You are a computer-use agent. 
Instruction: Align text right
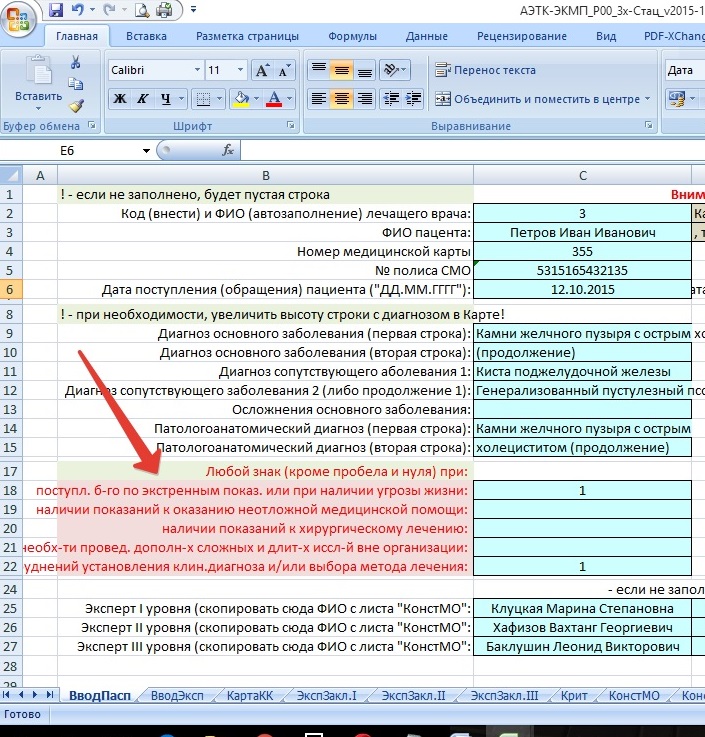[364, 99]
